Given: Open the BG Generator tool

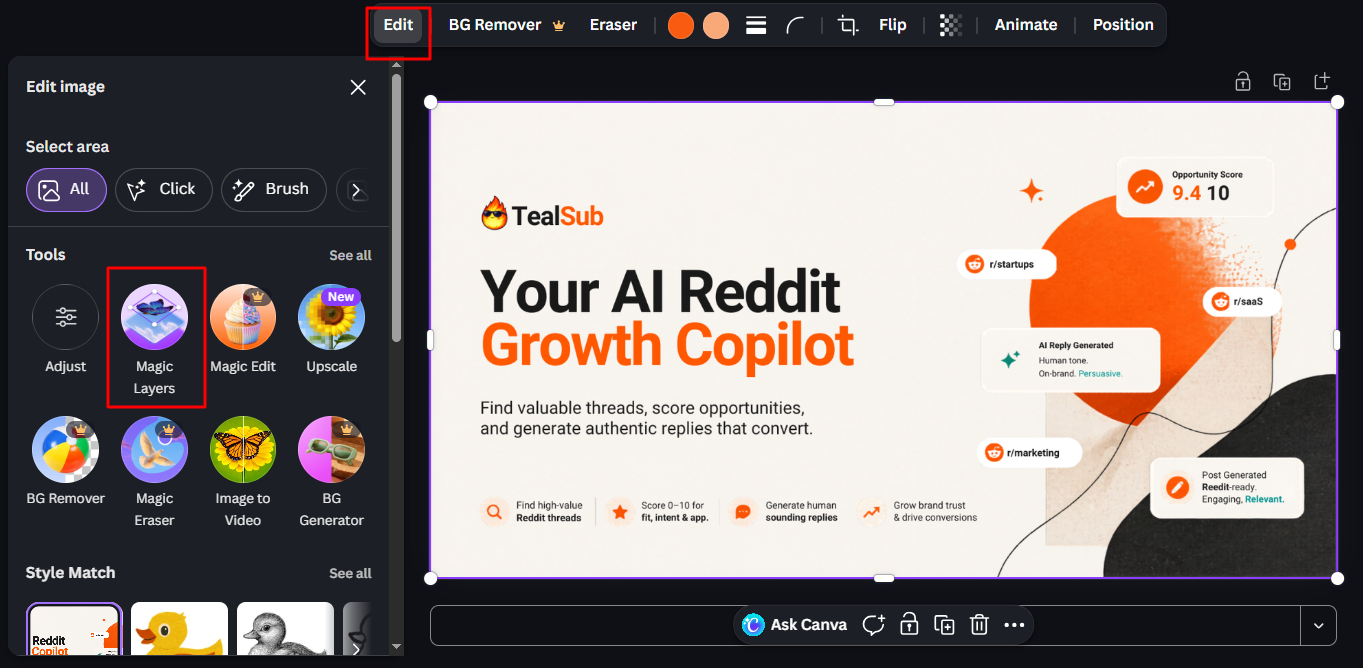Looking at the screenshot, I should tap(331, 472).
